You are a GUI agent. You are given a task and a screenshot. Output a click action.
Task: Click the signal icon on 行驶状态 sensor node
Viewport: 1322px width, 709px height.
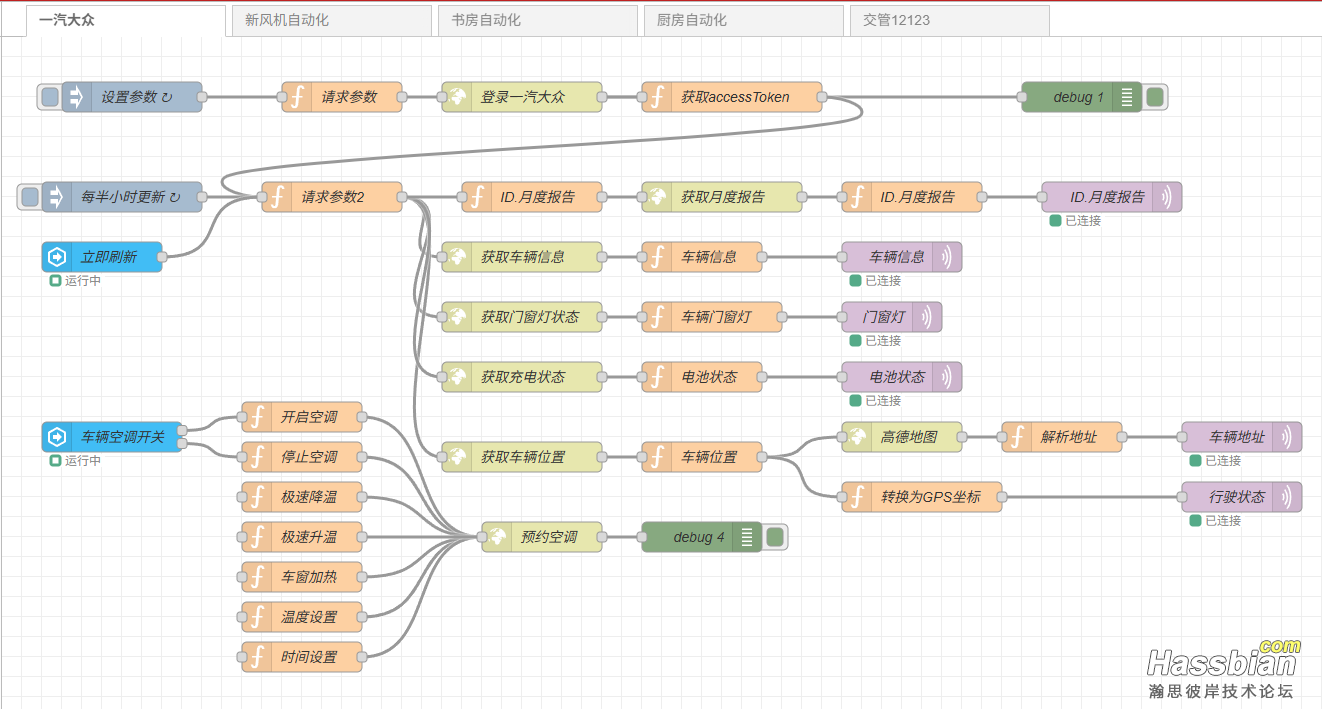pos(1286,497)
